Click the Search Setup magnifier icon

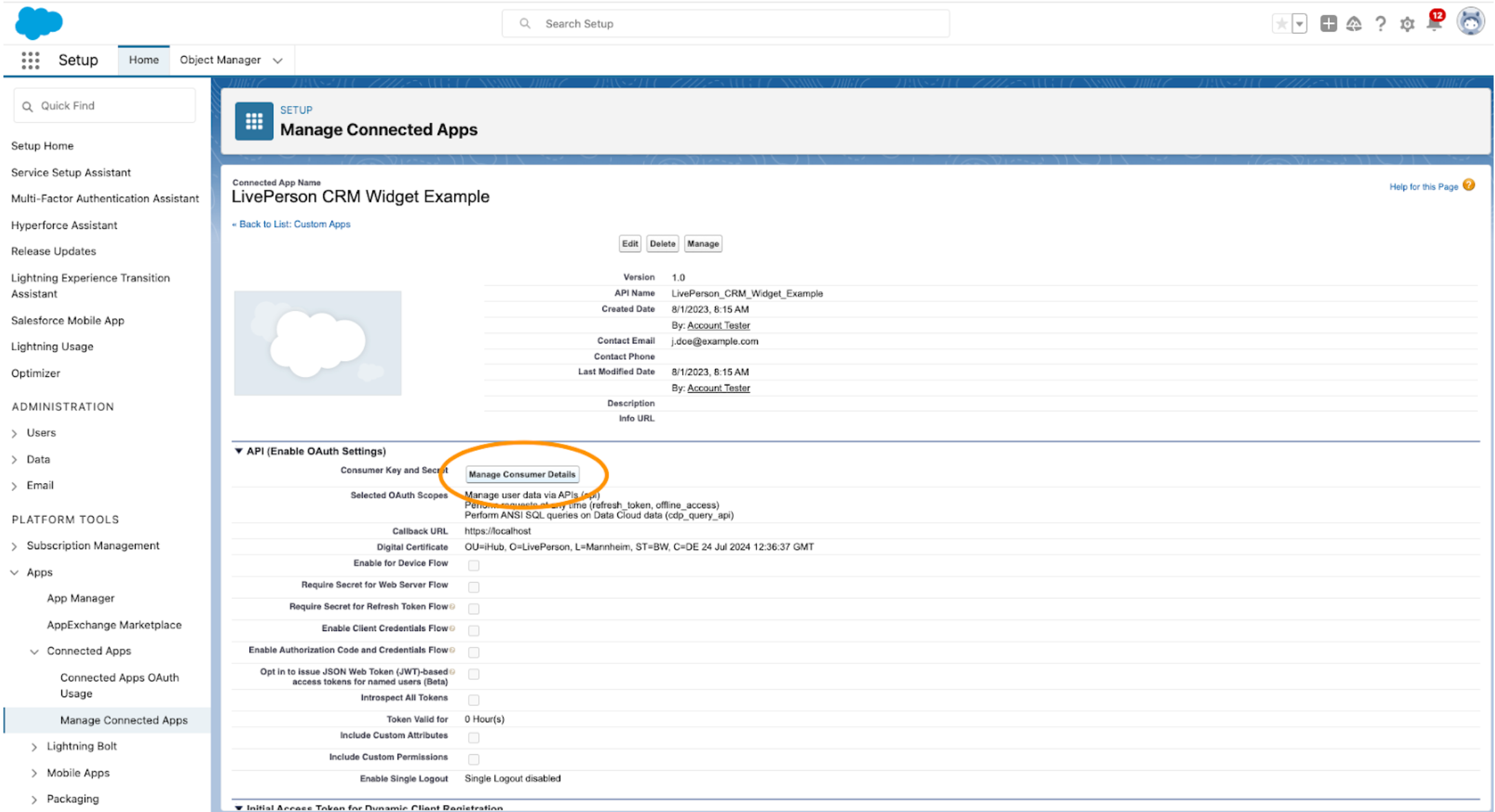tap(525, 23)
